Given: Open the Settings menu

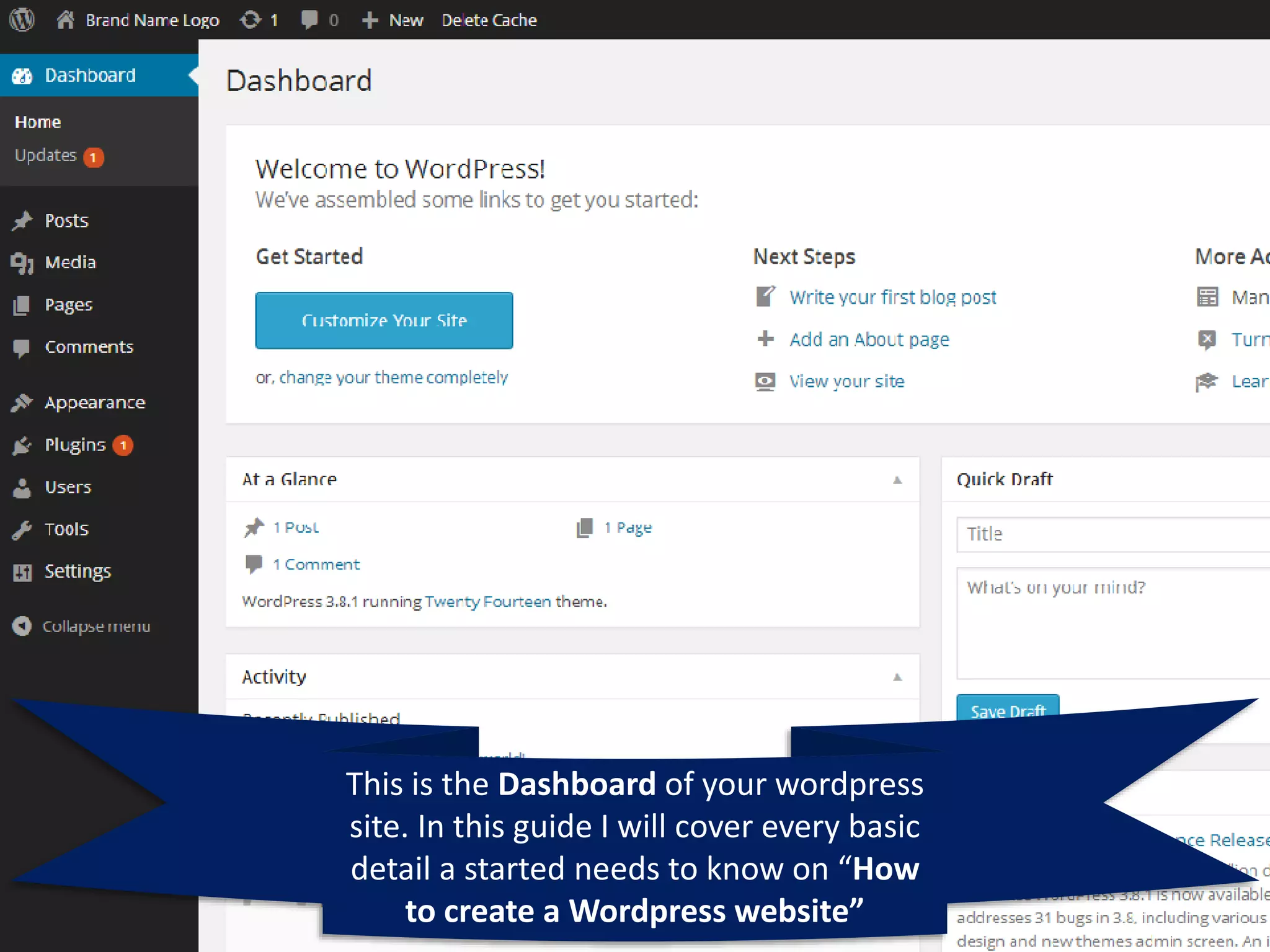Looking at the screenshot, I should tap(78, 571).
